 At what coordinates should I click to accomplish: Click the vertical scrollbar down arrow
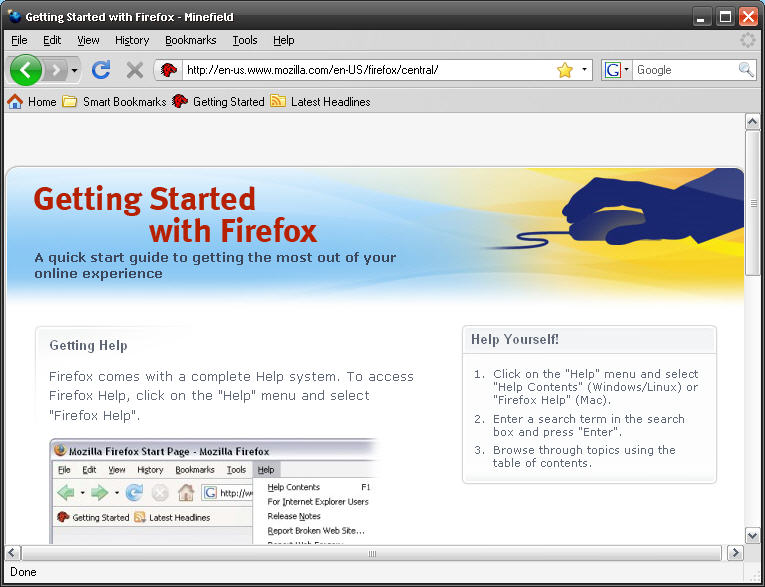point(753,535)
